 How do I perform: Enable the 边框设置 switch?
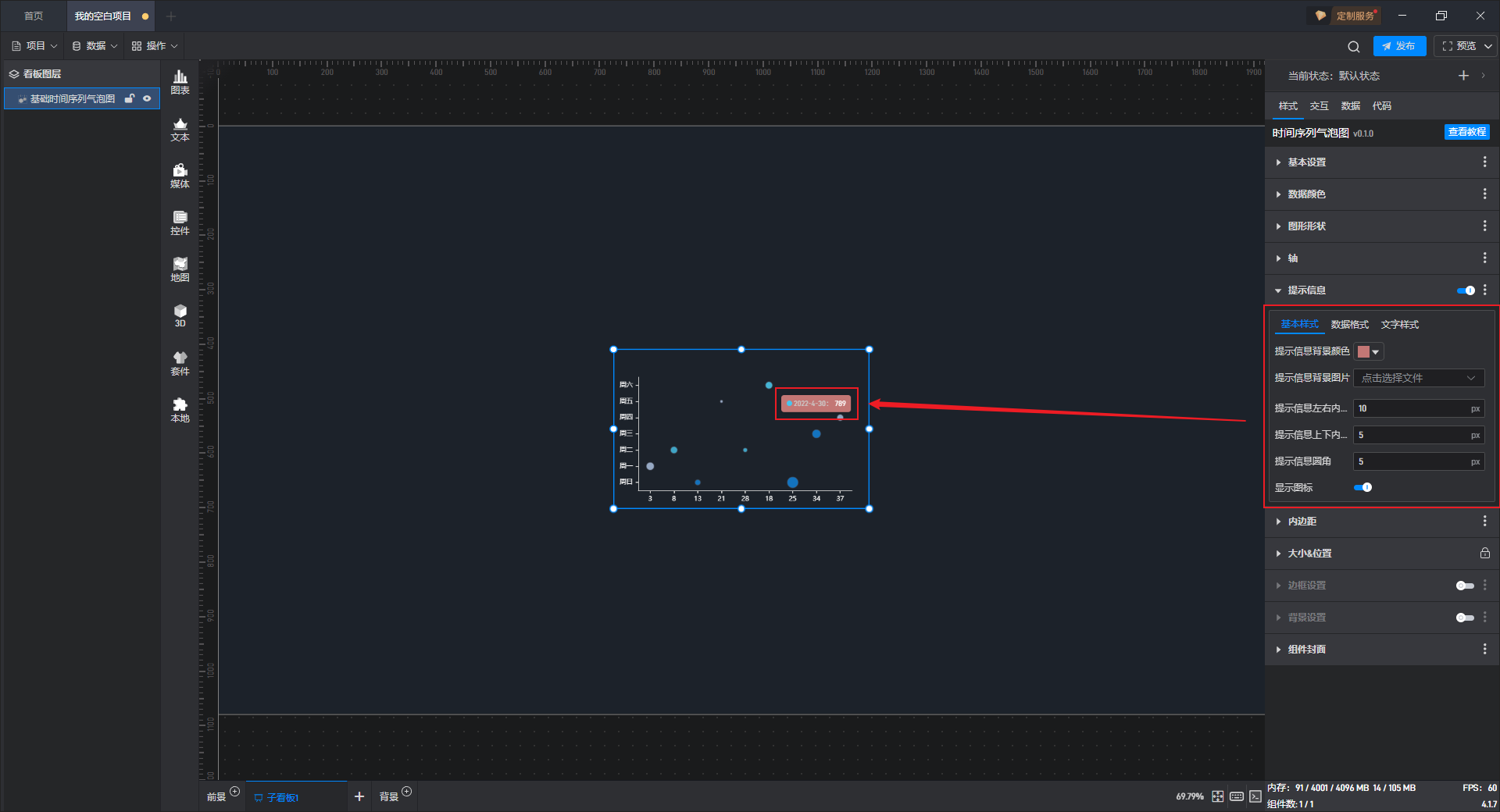1465,586
